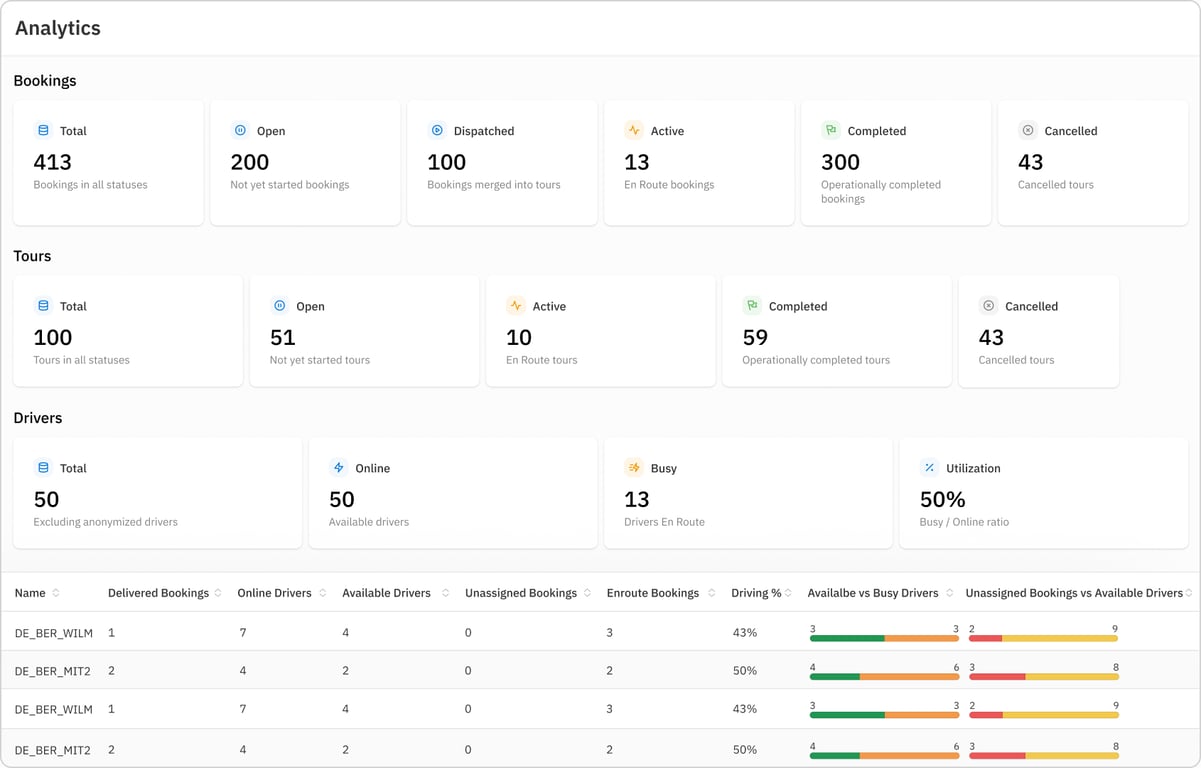Click the orange bolt icon on Busy card
1201x768 pixels.
point(633,467)
